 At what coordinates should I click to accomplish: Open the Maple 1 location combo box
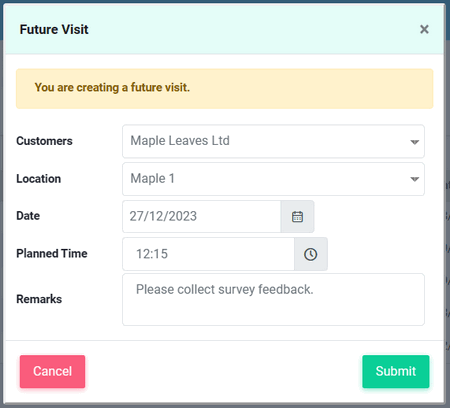[273, 179]
